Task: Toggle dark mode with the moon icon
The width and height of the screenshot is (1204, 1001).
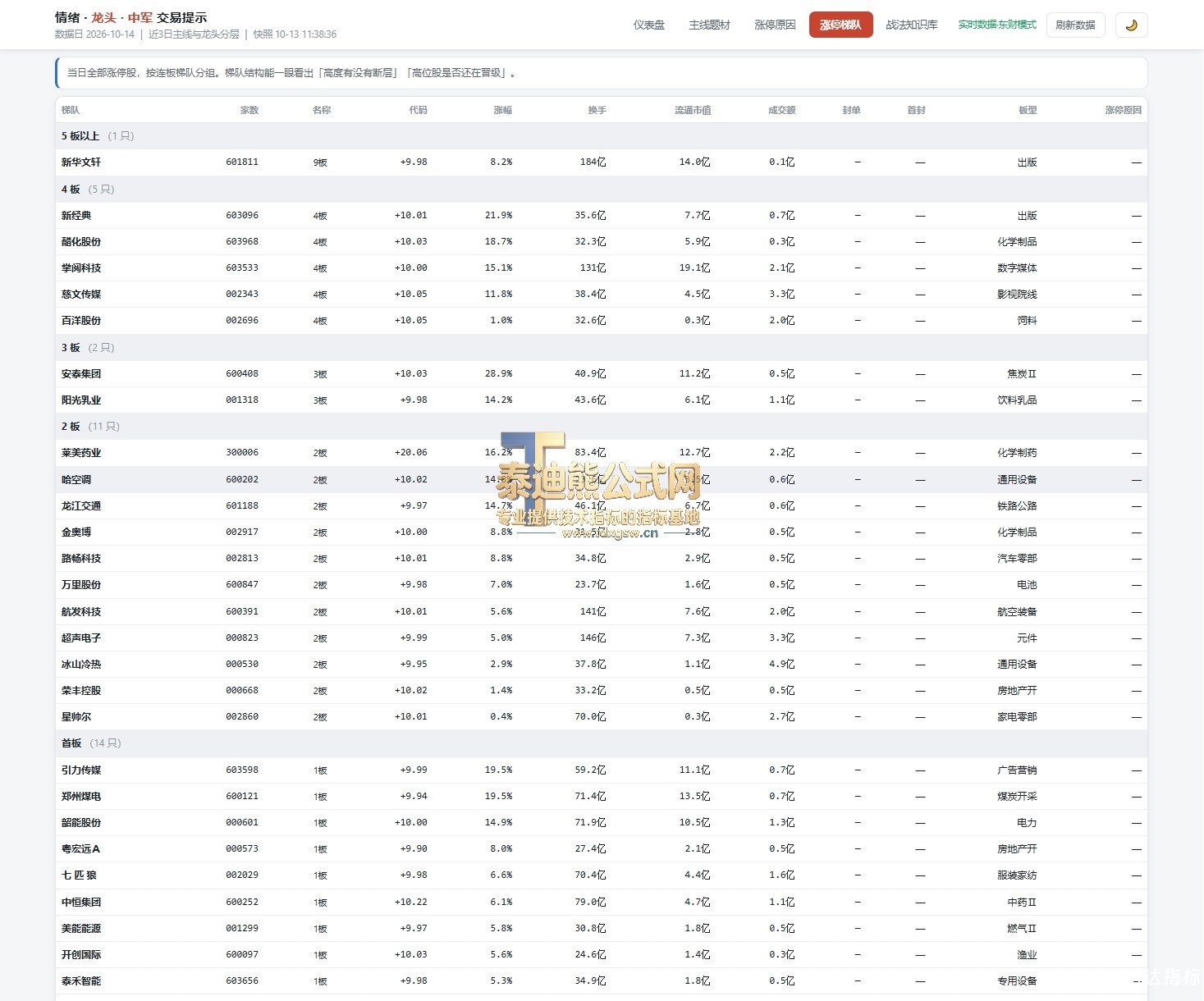Action: 1132,25
